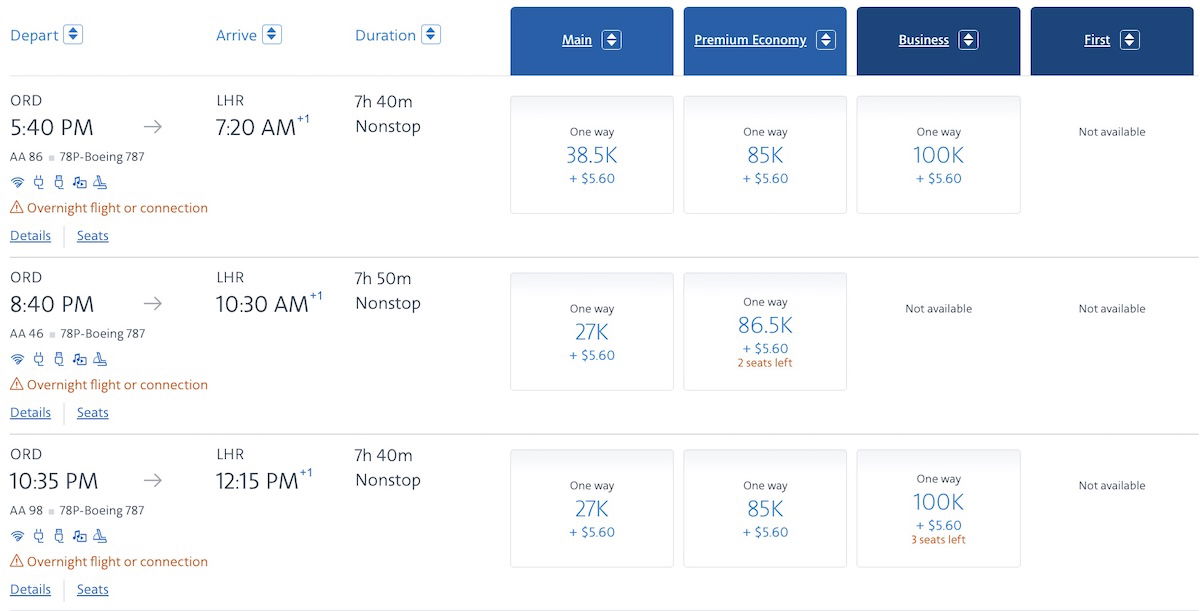Sort flights by Depart time
The height and width of the screenshot is (611, 1200).
pyautogui.click(x=73, y=35)
